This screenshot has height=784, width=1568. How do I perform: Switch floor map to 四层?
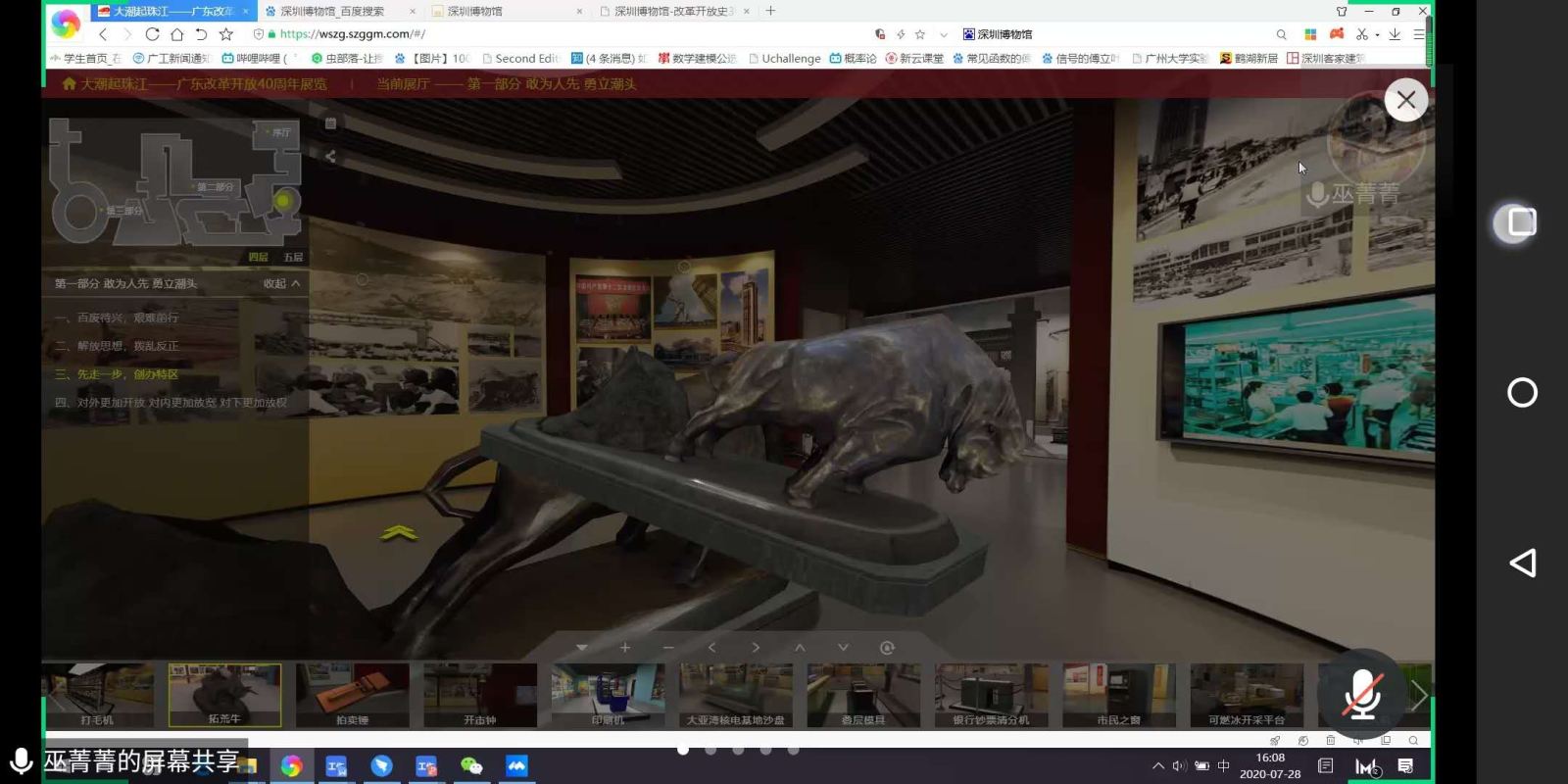point(258,257)
